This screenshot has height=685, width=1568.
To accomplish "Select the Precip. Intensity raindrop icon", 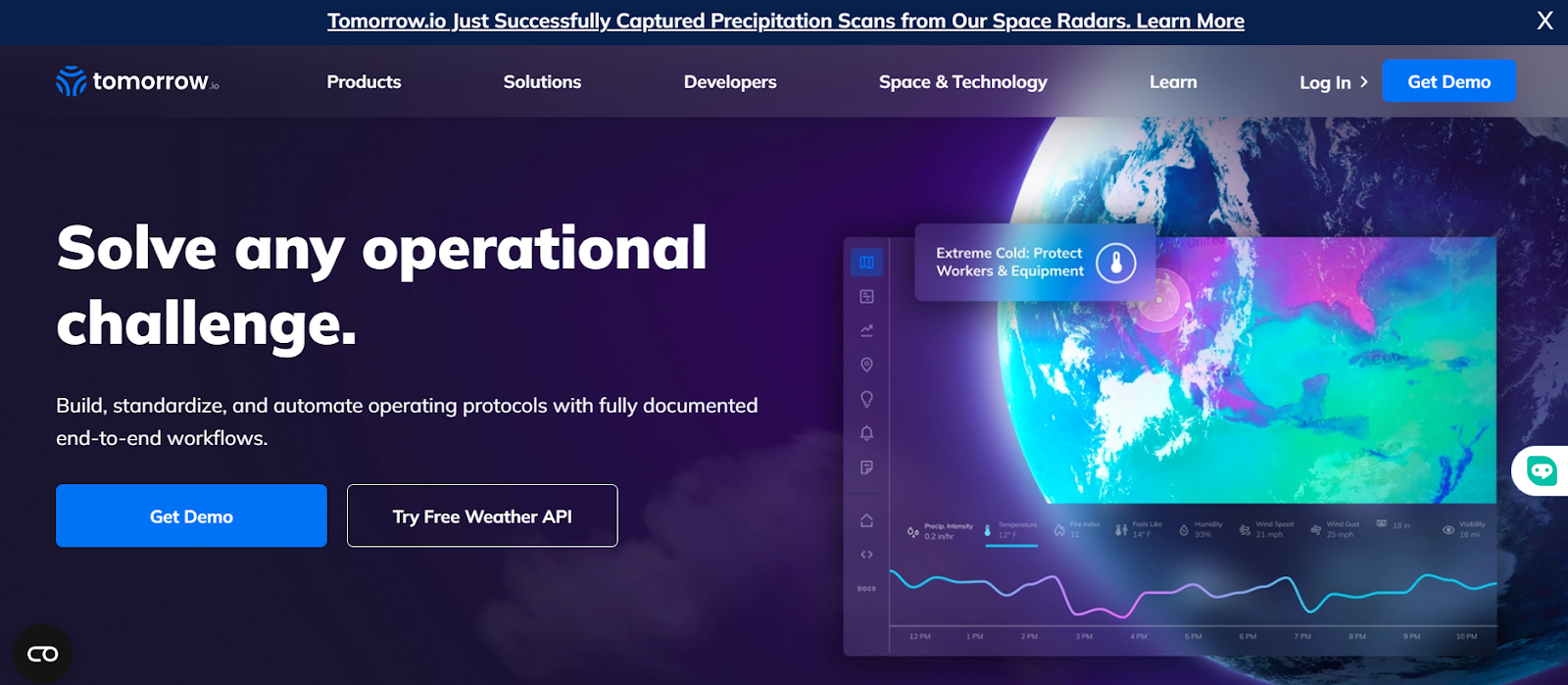I will (x=913, y=531).
